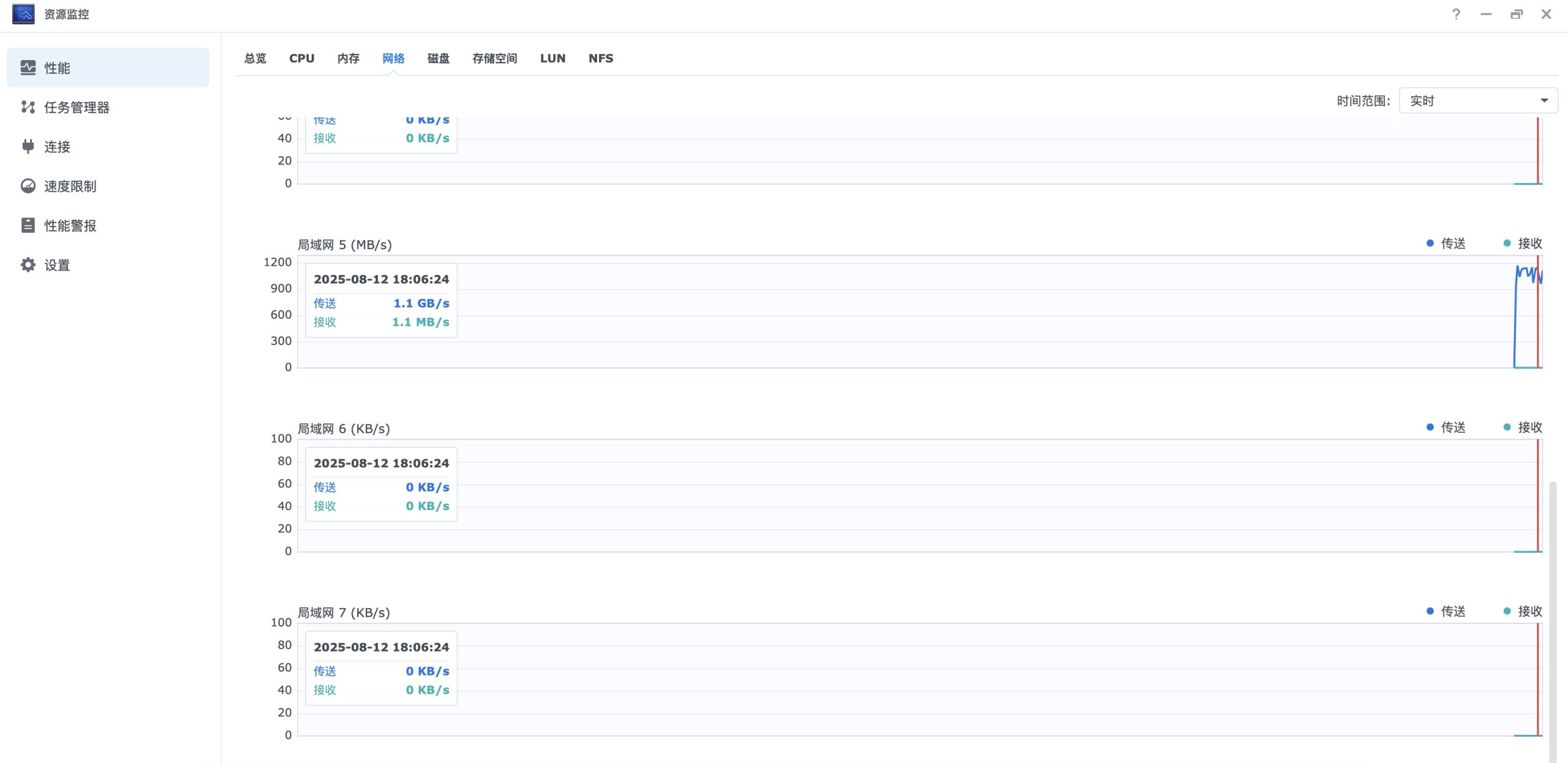Screen dimensions: 1568x763
Task: Open the 存储空间 storage tab
Action: pos(494,58)
